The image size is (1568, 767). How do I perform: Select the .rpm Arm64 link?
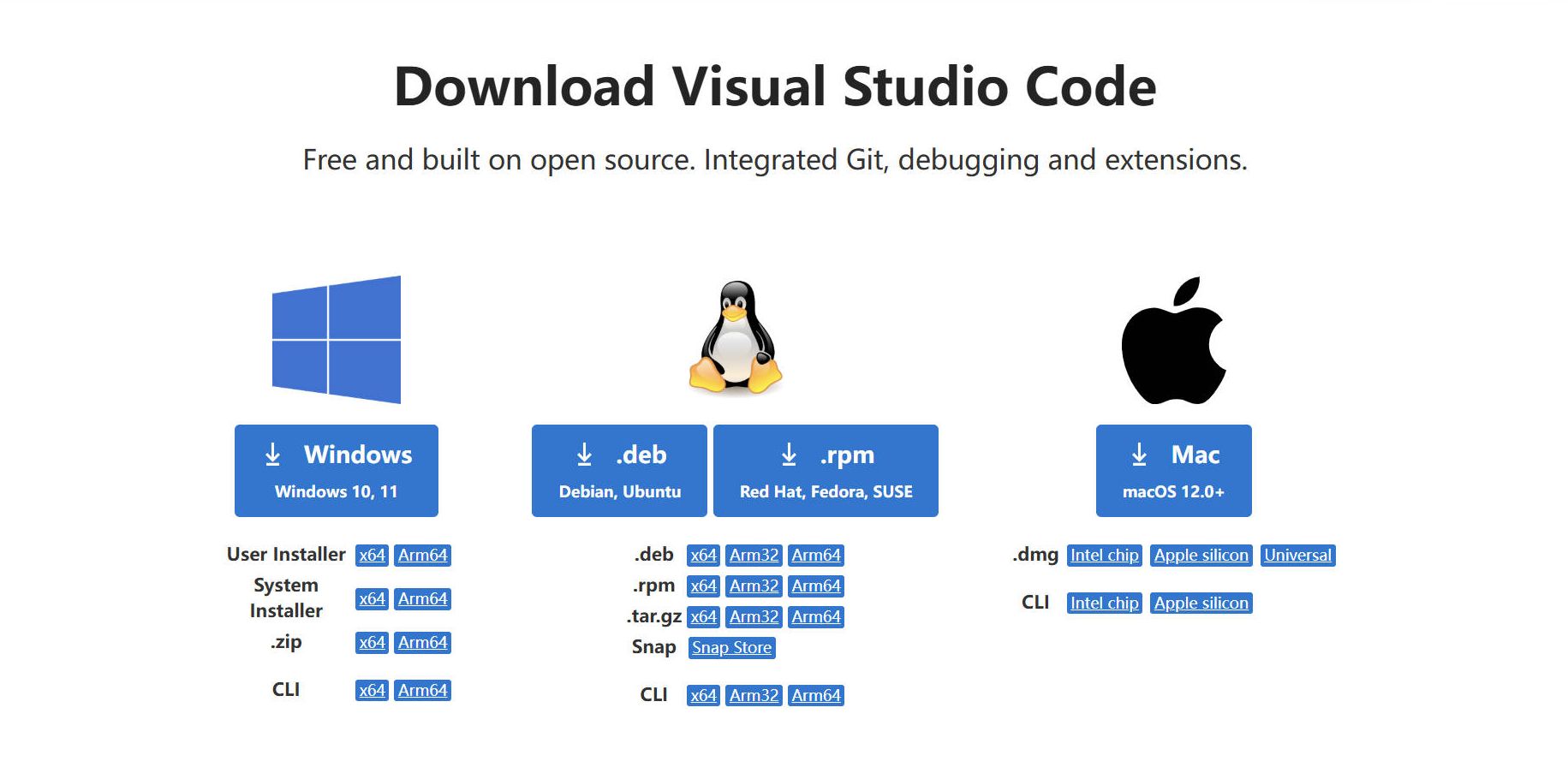click(x=816, y=586)
